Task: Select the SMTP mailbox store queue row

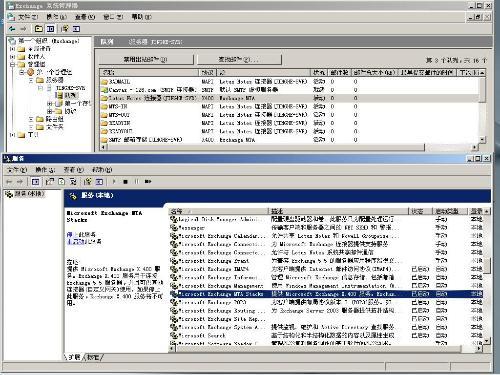Action: pyautogui.click(x=289, y=140)
